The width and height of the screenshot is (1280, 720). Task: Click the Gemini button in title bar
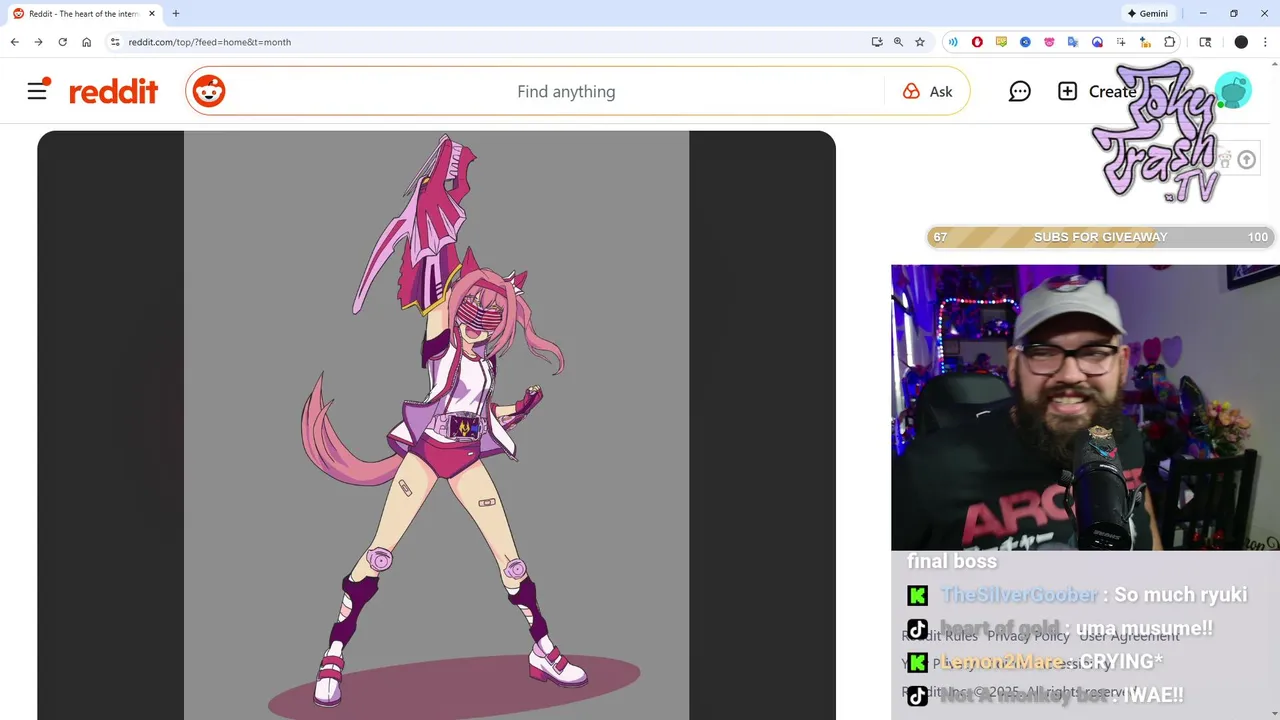tap(1148, 14)
